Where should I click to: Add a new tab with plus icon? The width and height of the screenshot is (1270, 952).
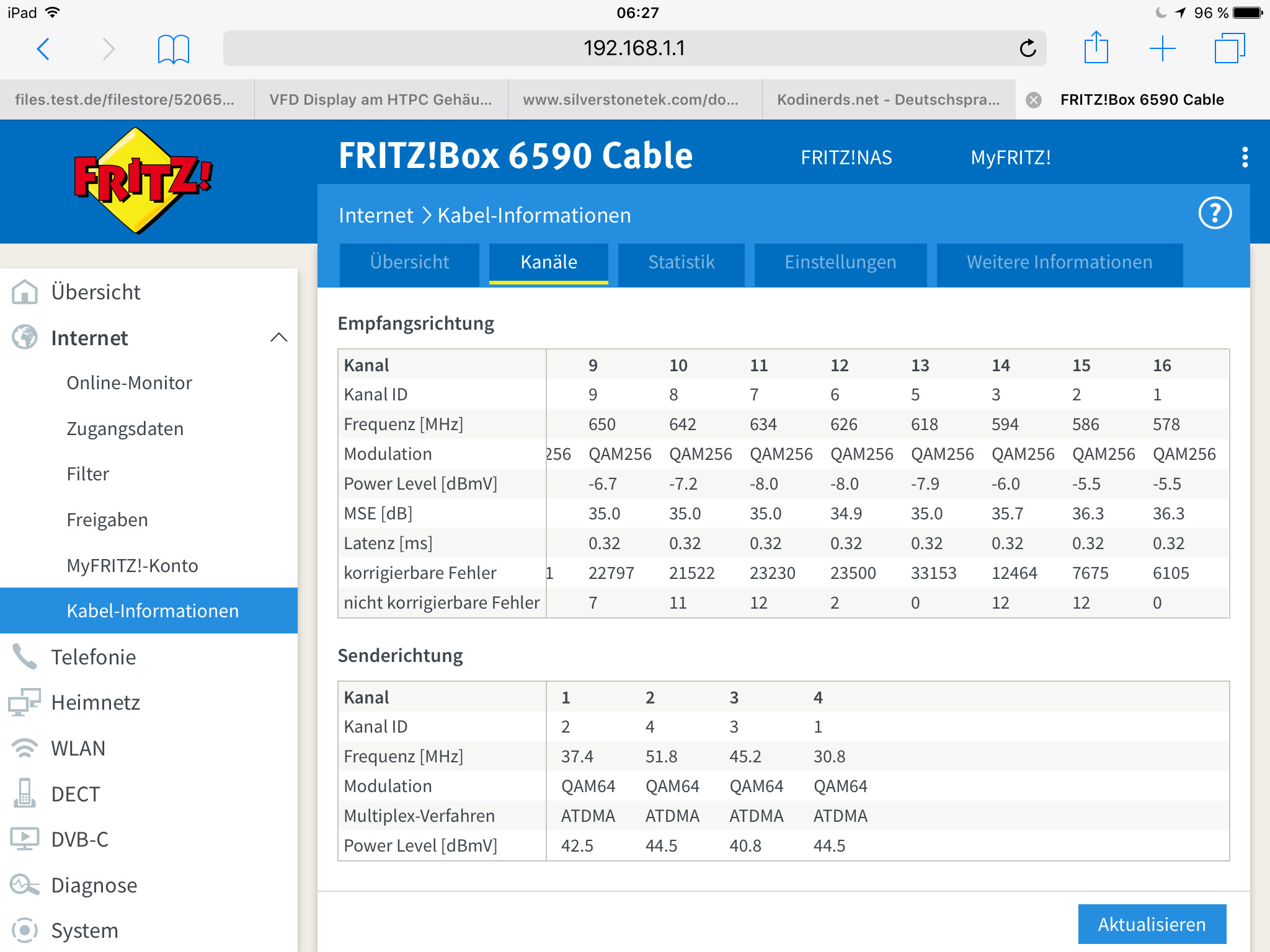pos(1162,48)
